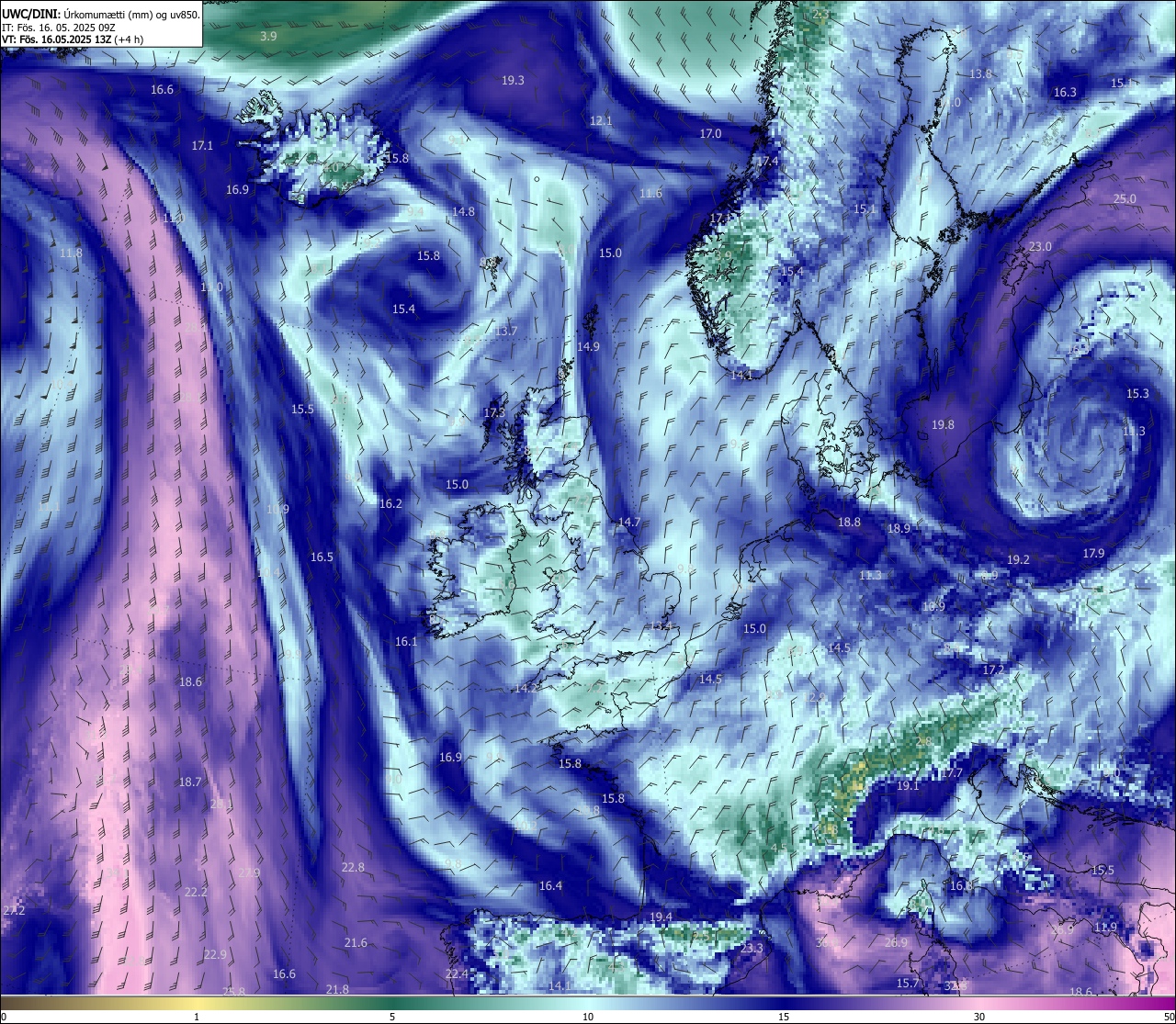The width and height of the screenshot is (1176, 1024).
Task: Click the 19.3 value on the map
Action: click(x=513, y=81)
